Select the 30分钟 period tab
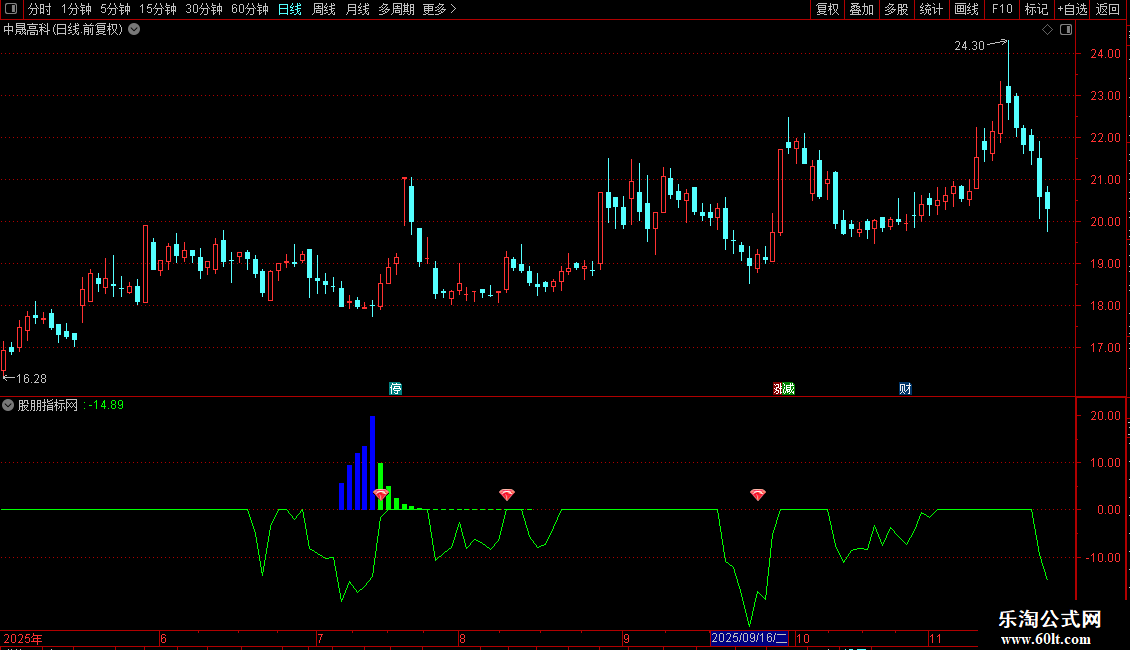1130x650 pixels. click(x=204, y=9)
